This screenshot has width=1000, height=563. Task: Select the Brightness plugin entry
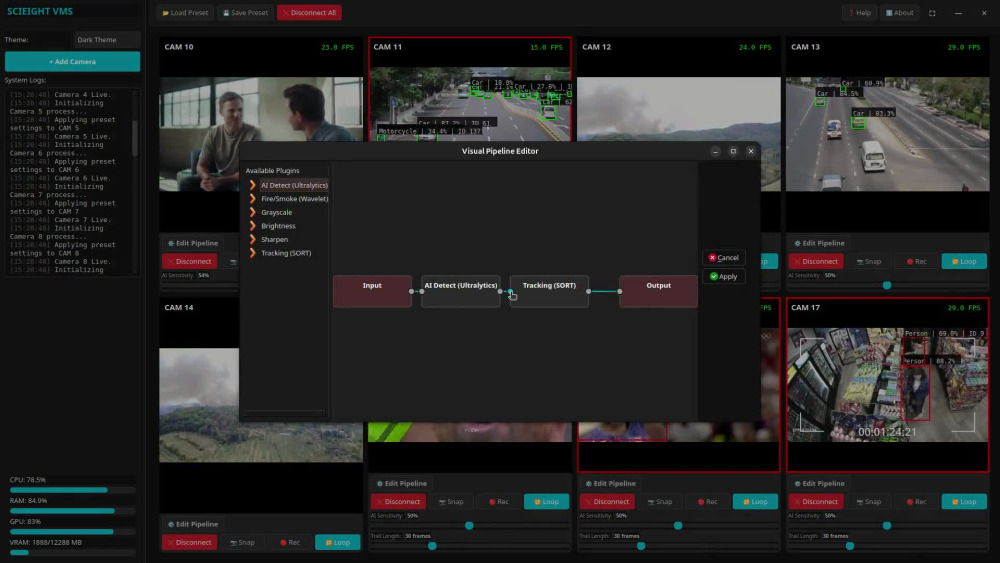(278, 226)
